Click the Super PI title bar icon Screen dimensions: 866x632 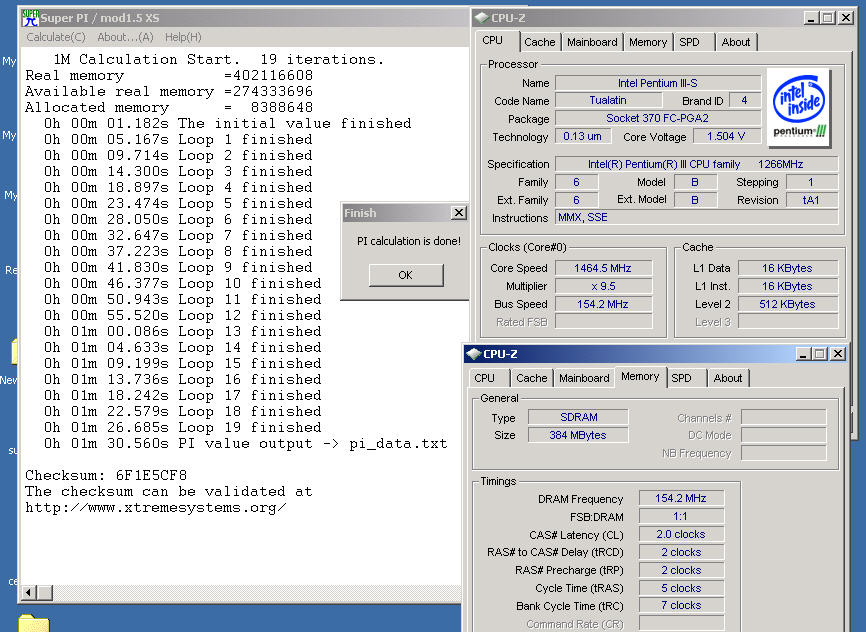(30, 18)
